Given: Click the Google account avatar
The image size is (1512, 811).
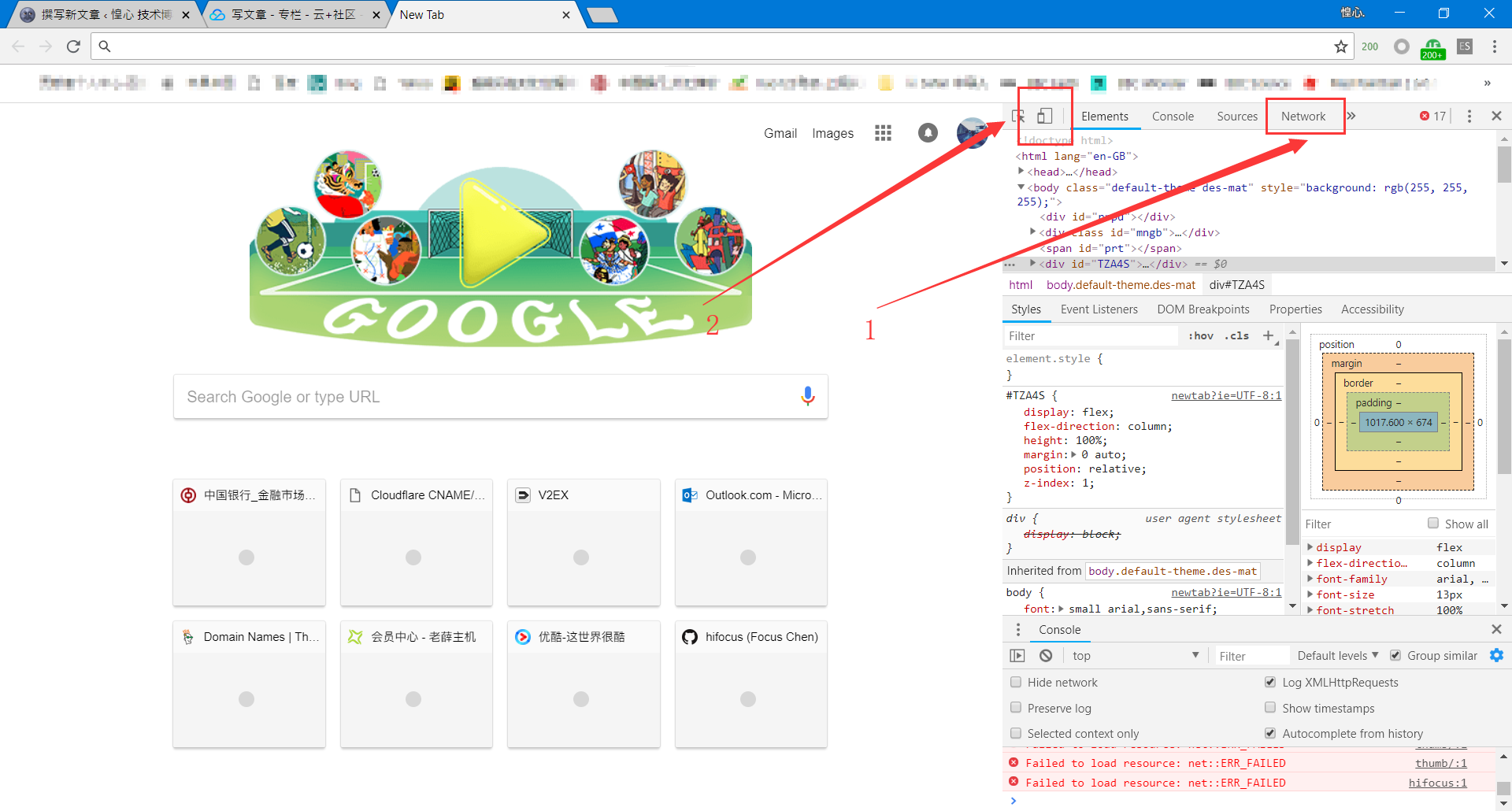Looking at the screenshot, I should pyautogui.click(x=973, y=133).
